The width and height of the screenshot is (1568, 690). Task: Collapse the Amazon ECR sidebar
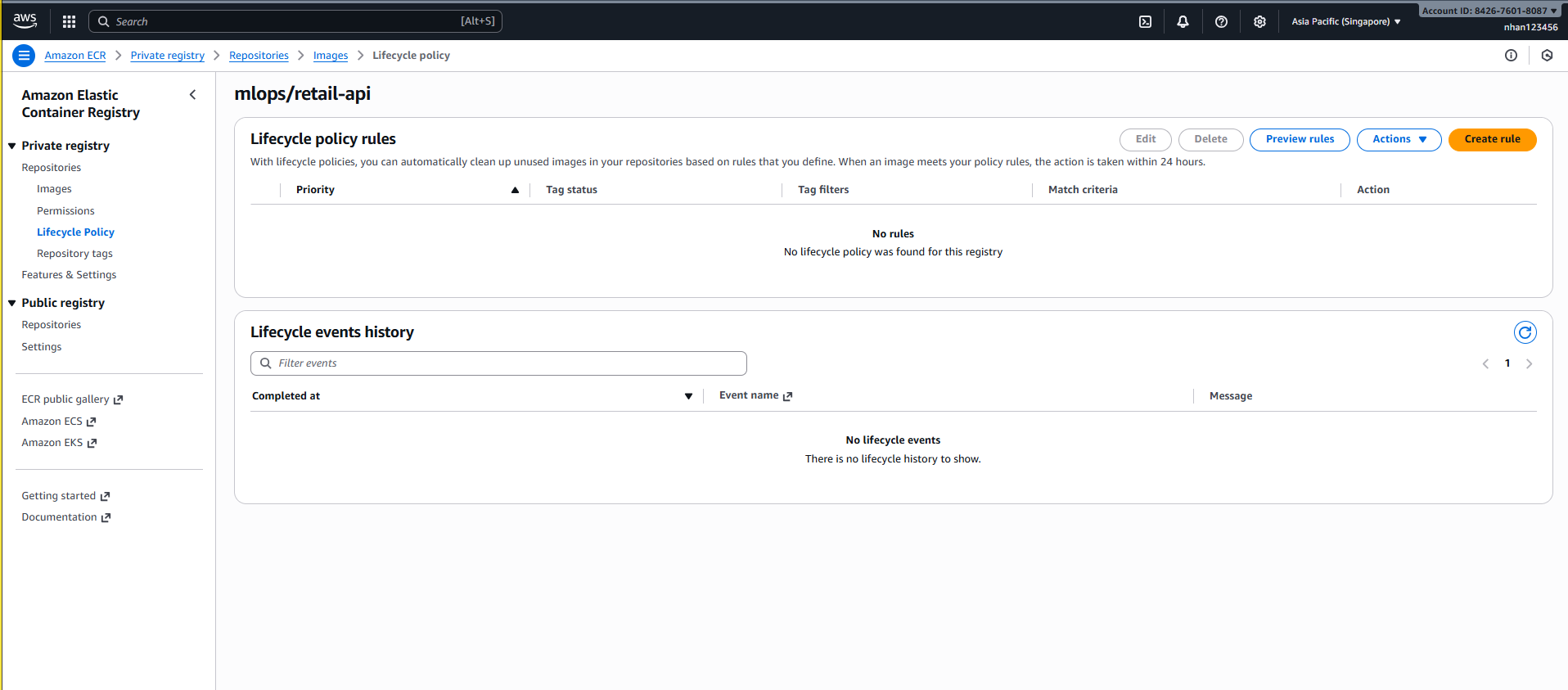coord(193,95)
